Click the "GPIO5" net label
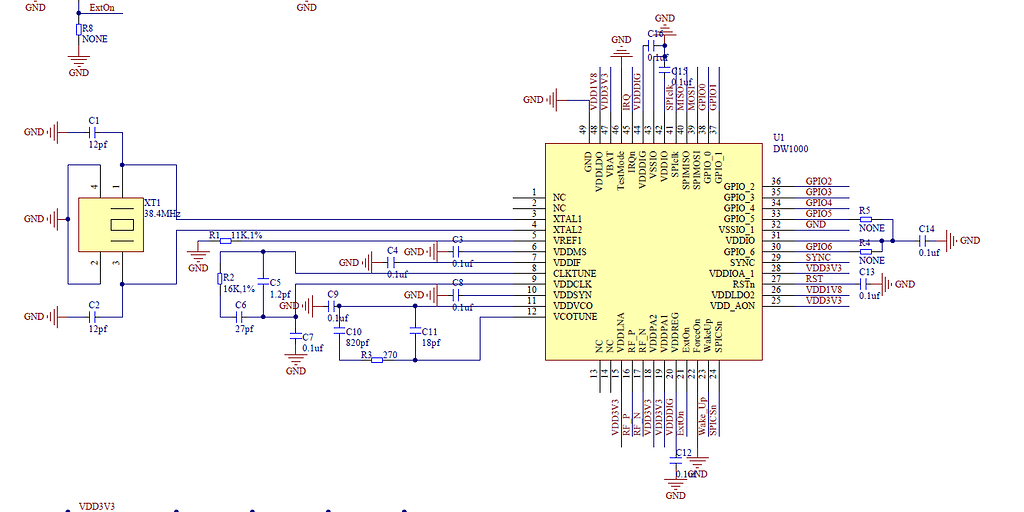Screen dimensions: 1024x512 [818, 214]
